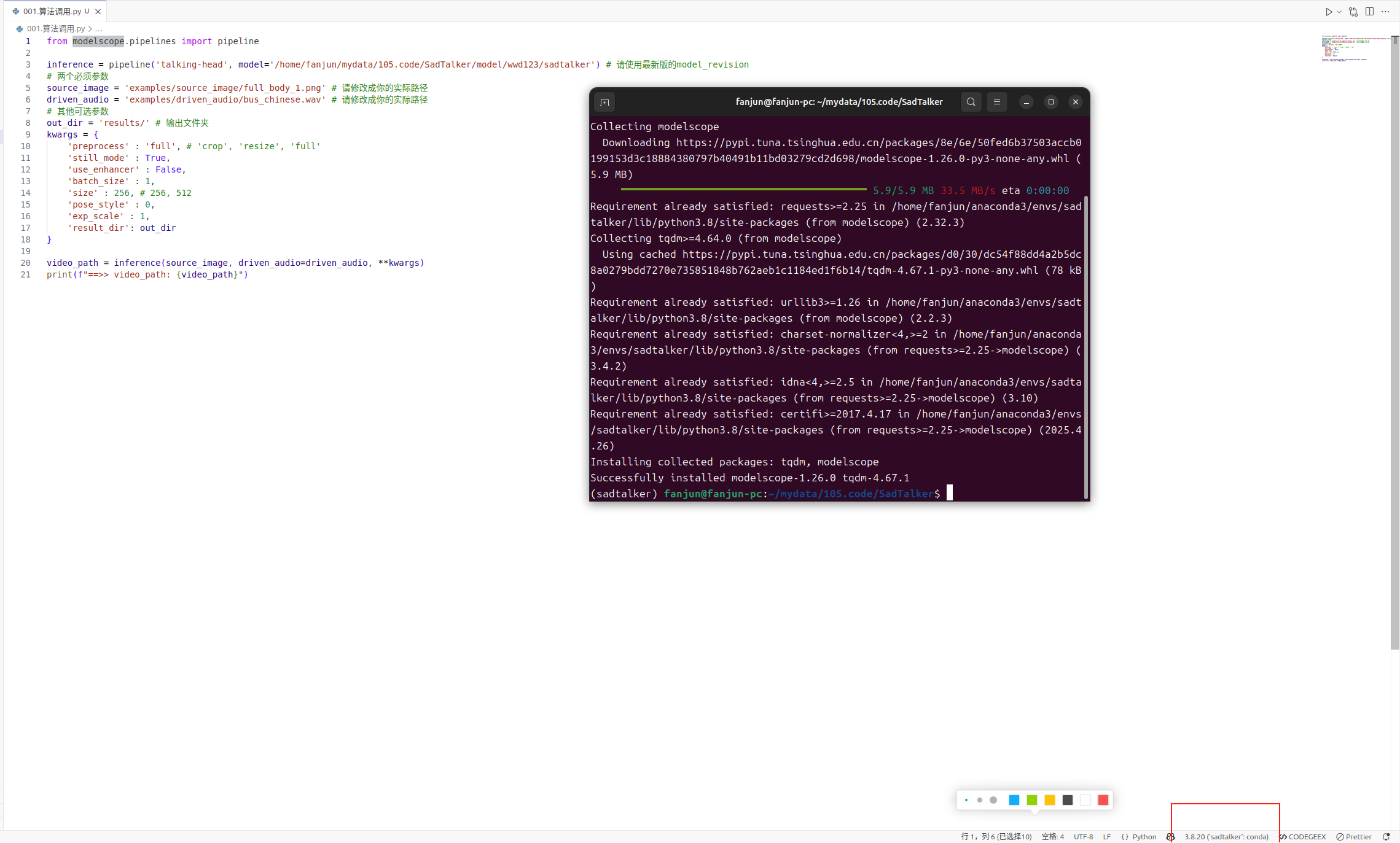This screenshot has width=1400, height=843.
Task: Click line number 9 in the gutter
Action: (28, 134)
